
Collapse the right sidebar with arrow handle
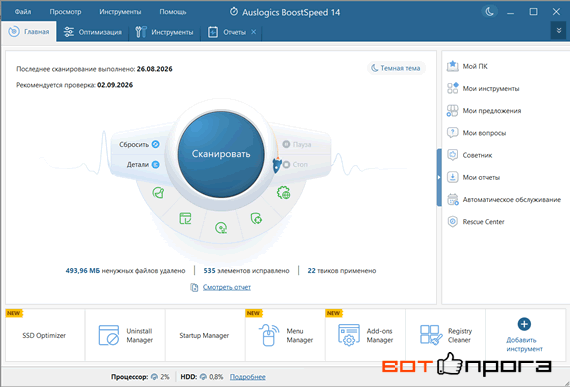tap(439, 177)
